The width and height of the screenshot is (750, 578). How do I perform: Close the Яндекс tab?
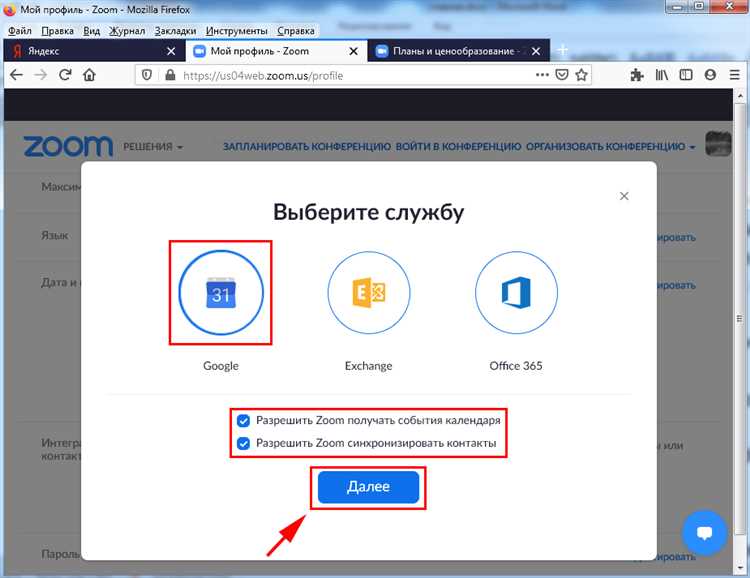tap(171, 51)
